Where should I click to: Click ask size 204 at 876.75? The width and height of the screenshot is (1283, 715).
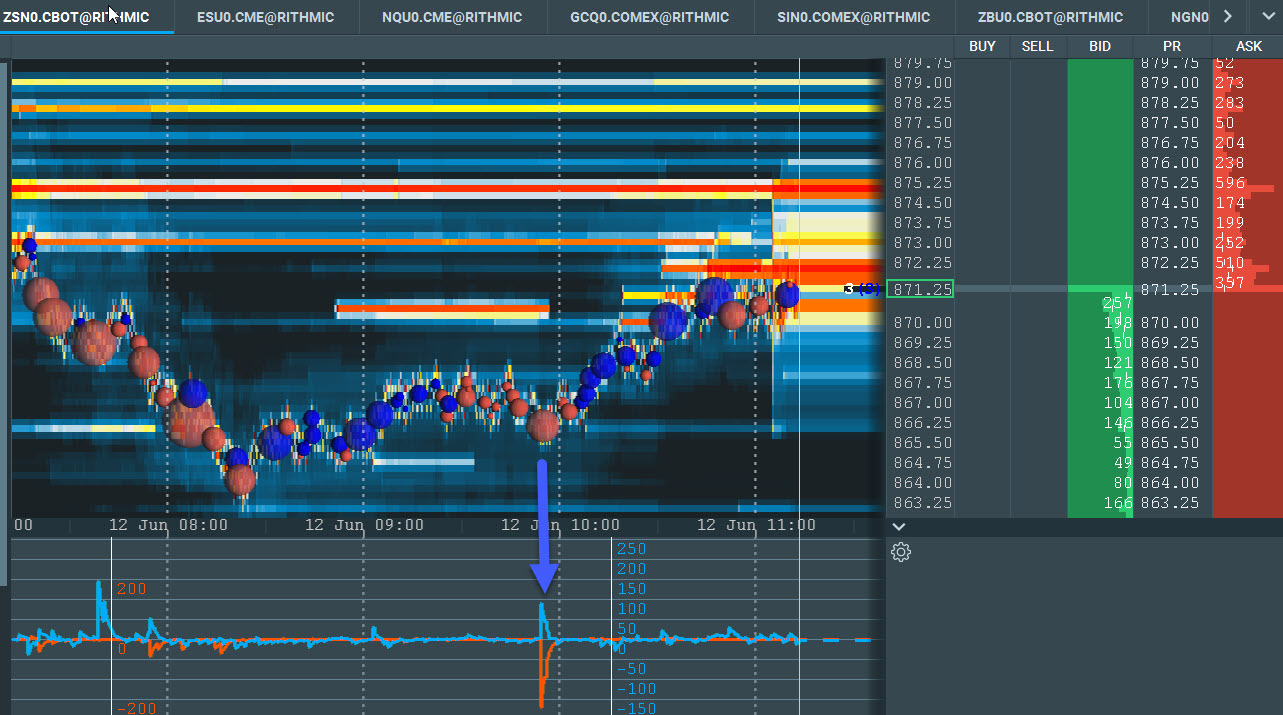pyautogui.click(x=1230, y=143)
